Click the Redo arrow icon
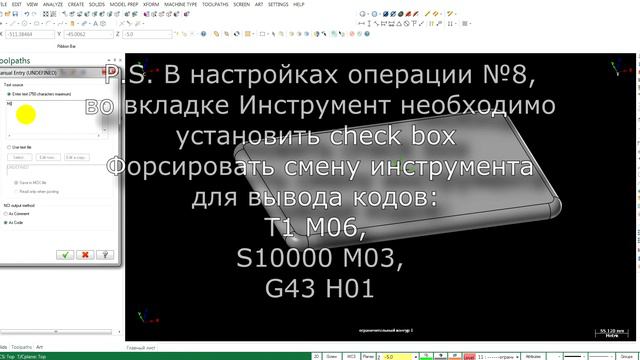The width and height of the screenshot is (640, 360). click(34, 14)
